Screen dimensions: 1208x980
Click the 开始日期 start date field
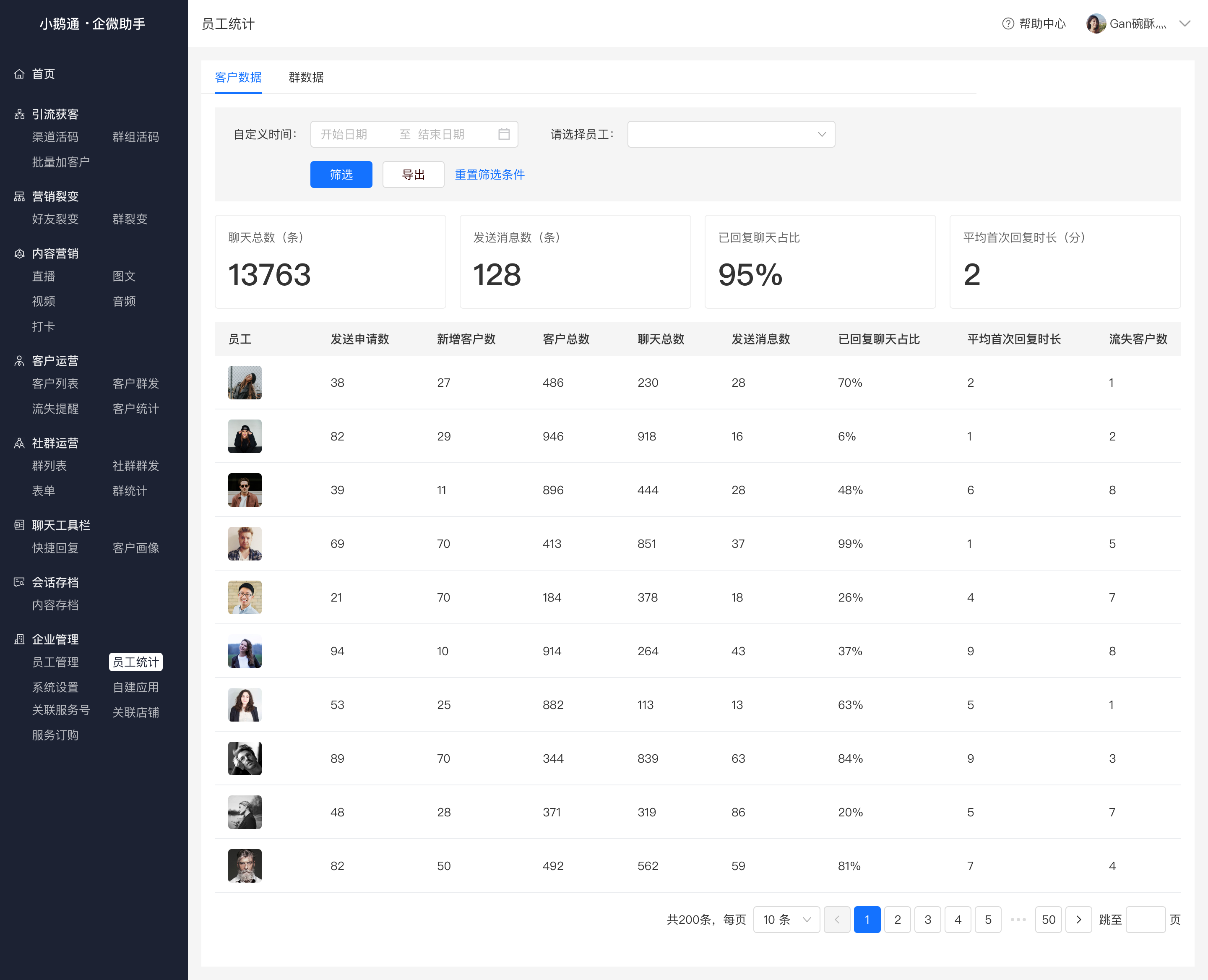click(x=344, y=134)
